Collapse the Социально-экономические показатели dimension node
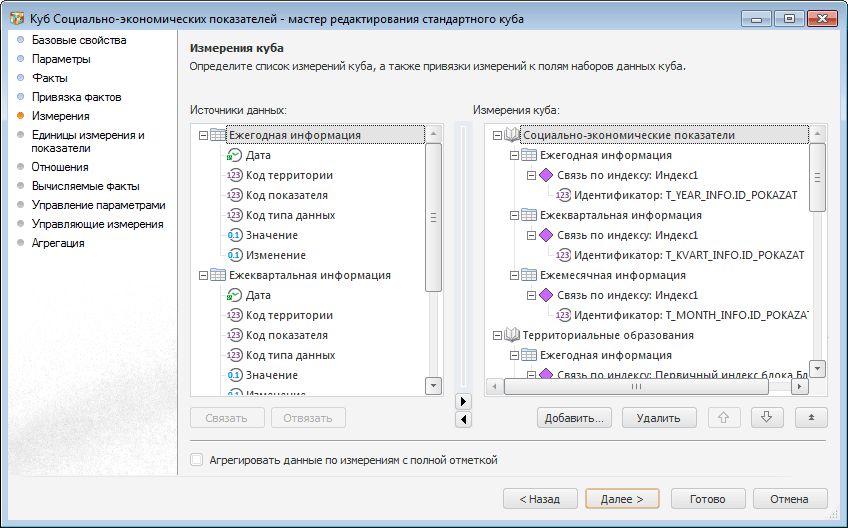The height and width of the screenshot is (528, 848). tap(497, 135)
